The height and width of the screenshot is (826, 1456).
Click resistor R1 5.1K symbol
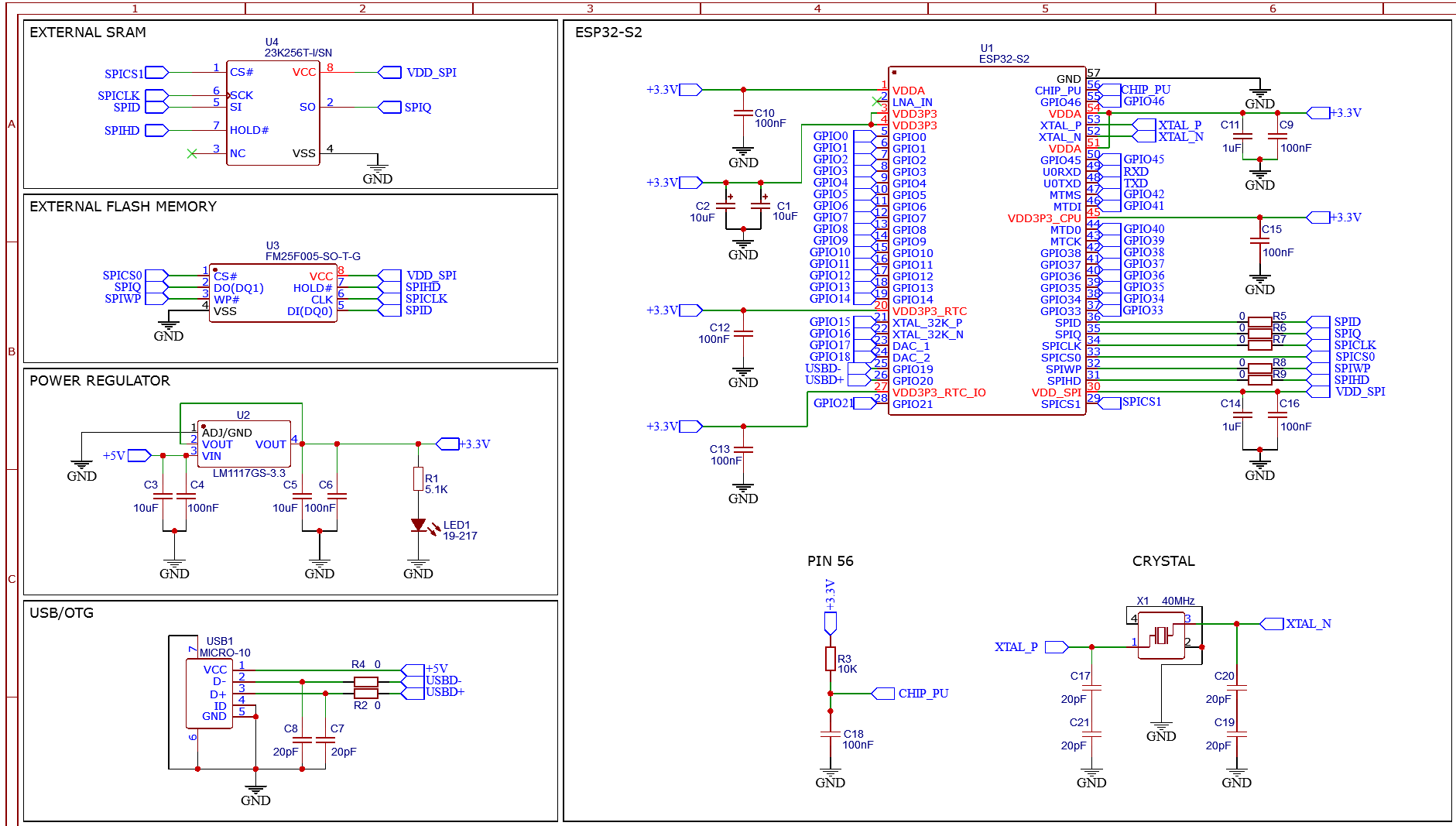pos(418,479)
